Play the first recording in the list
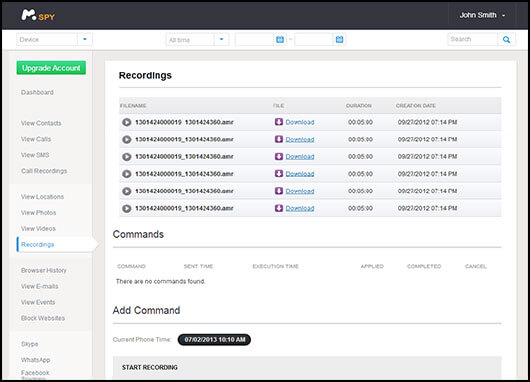This screenshot has width=530, height=382. point(126,122)
